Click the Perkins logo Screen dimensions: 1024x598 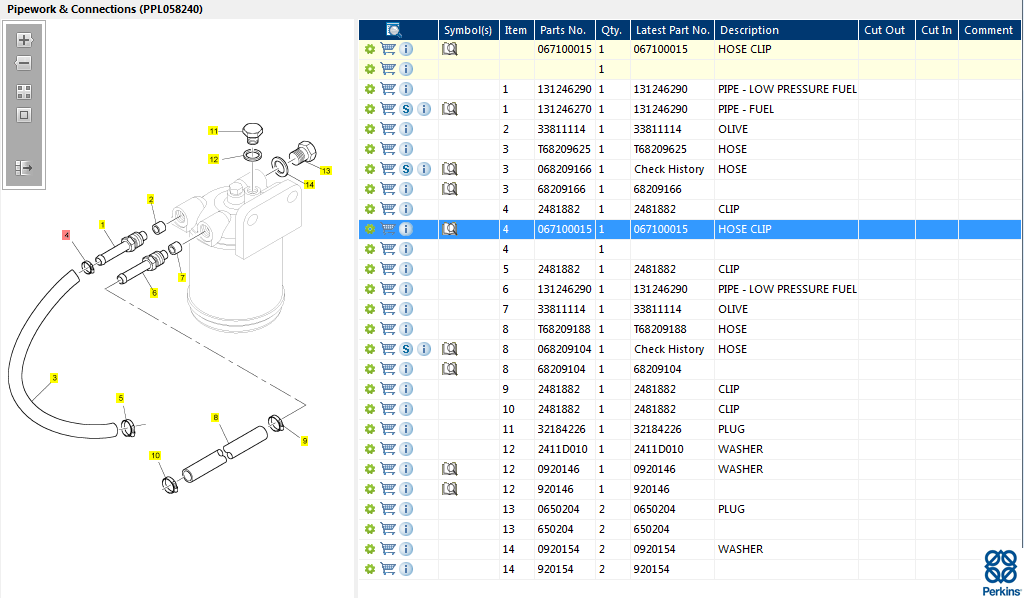[x=1001, y=571]
